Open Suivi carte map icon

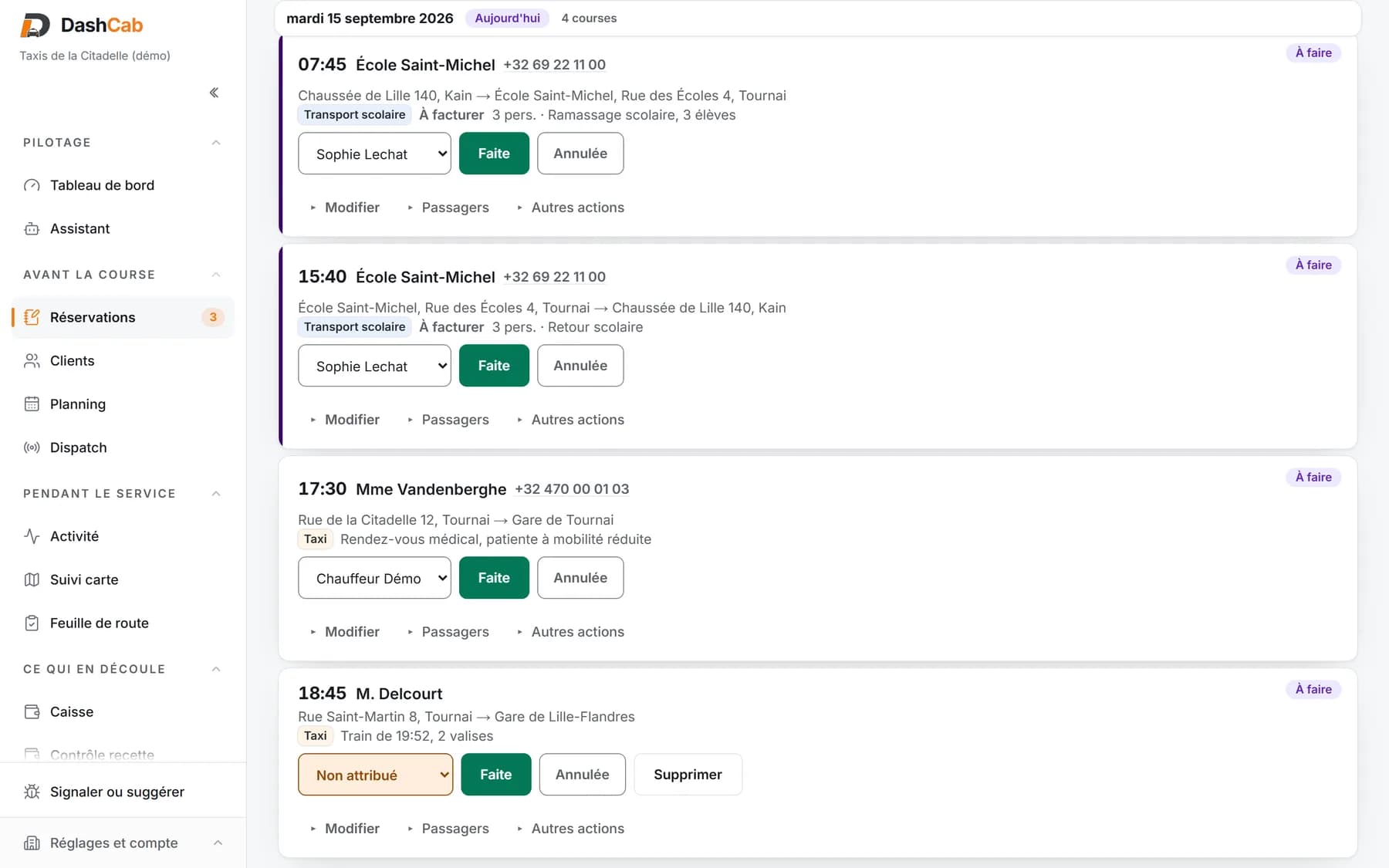pyautogui.click(x=32, y=579)
